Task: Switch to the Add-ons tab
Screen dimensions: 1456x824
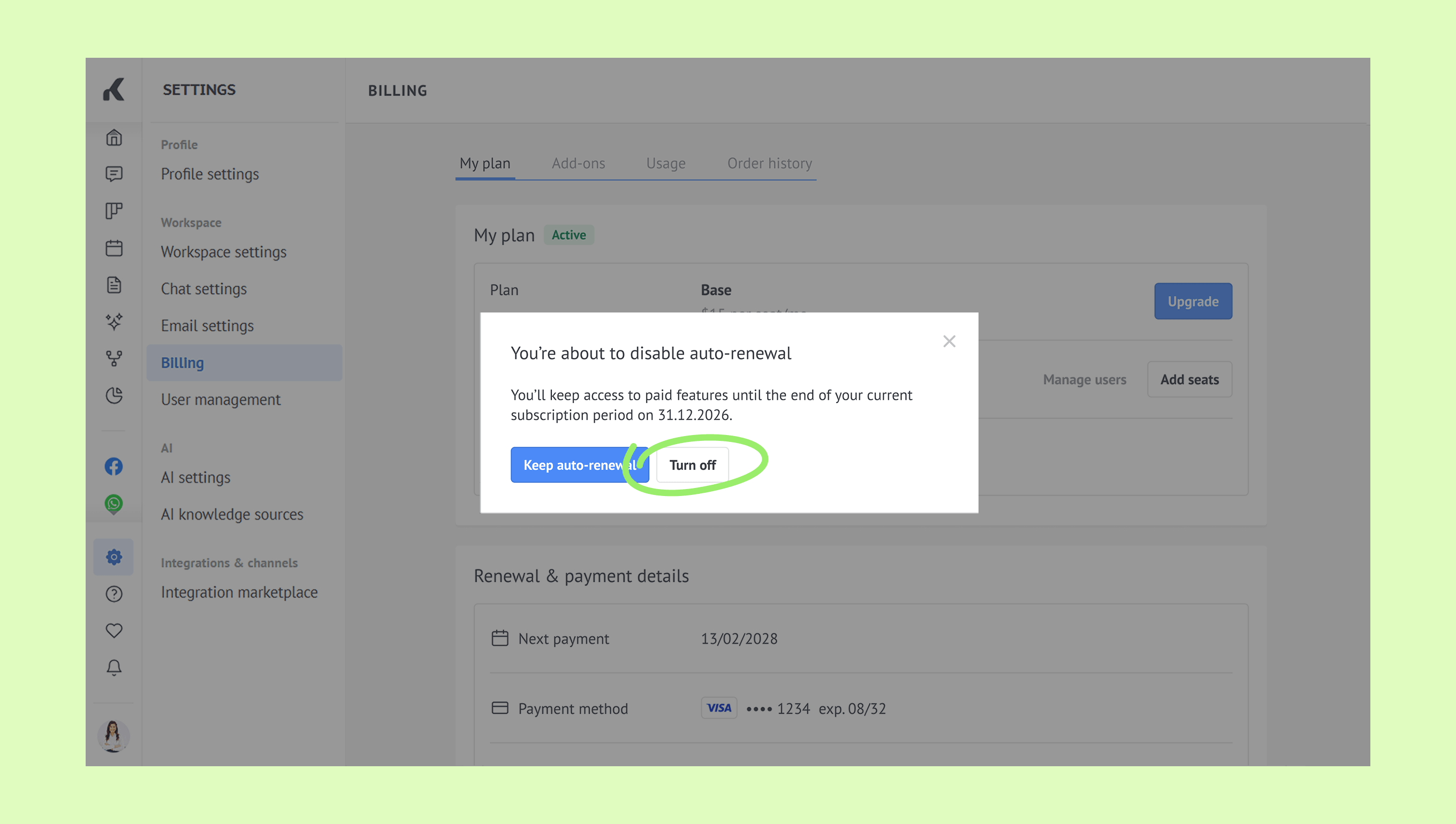Action: point(579,164)
